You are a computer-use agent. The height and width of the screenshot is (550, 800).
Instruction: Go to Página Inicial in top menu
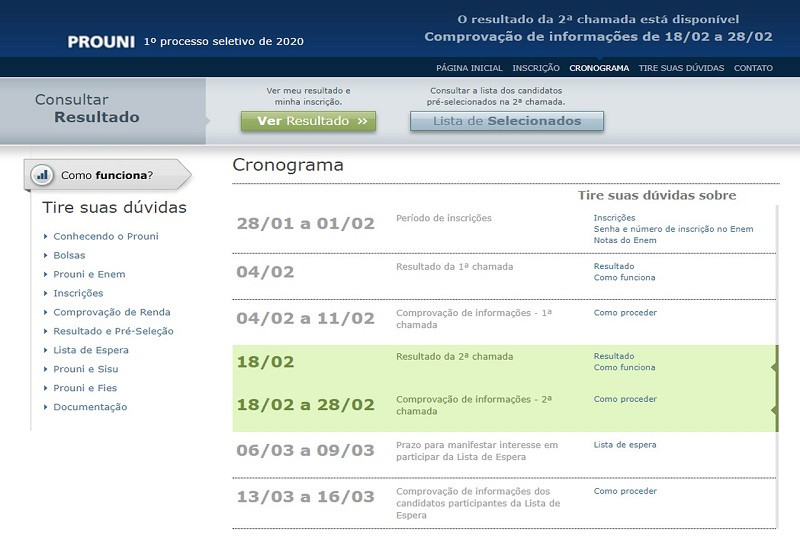click(x=469, y=68)
